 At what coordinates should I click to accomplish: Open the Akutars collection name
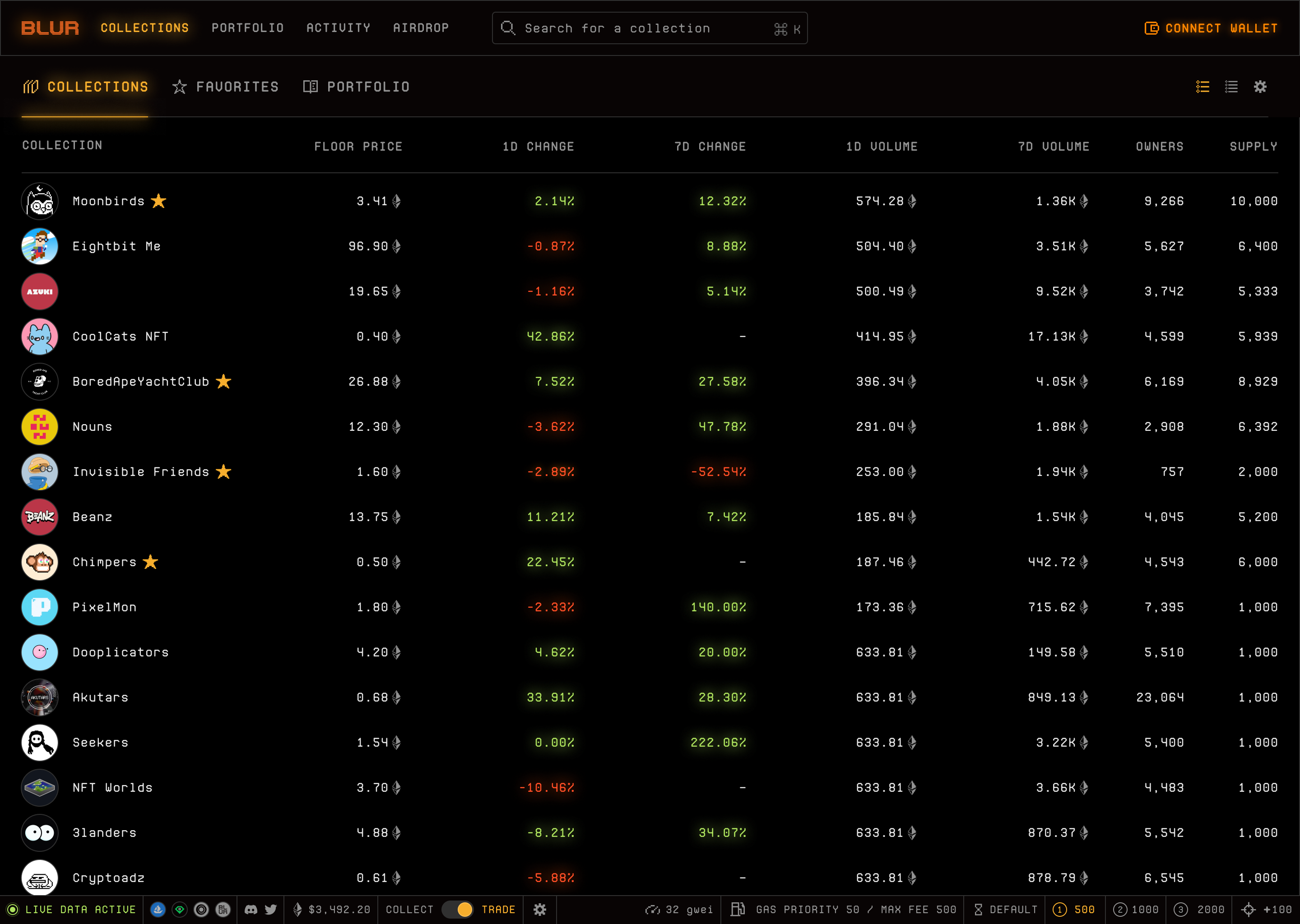point(100,697)
